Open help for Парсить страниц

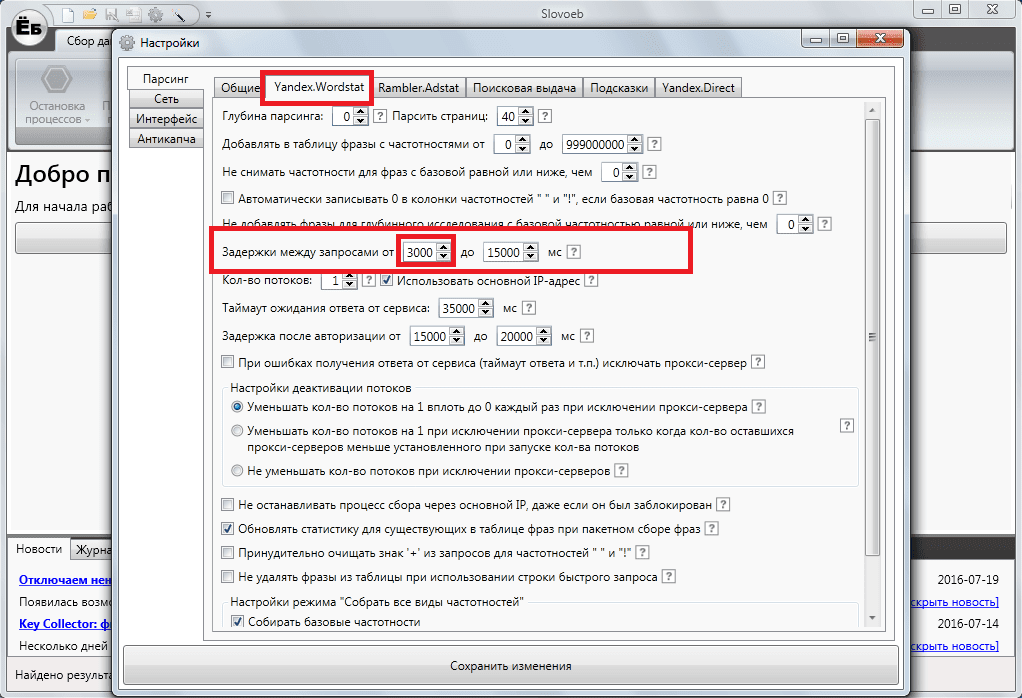pyautogui.click(x=545, y=116)
